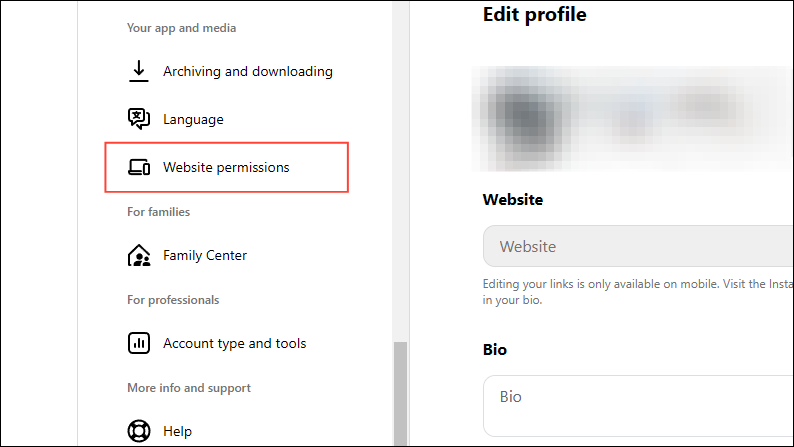The height and width of the screenshot is (447, 794).
Task: Click the Help lifebuoy icon
Action: point(139,431)
